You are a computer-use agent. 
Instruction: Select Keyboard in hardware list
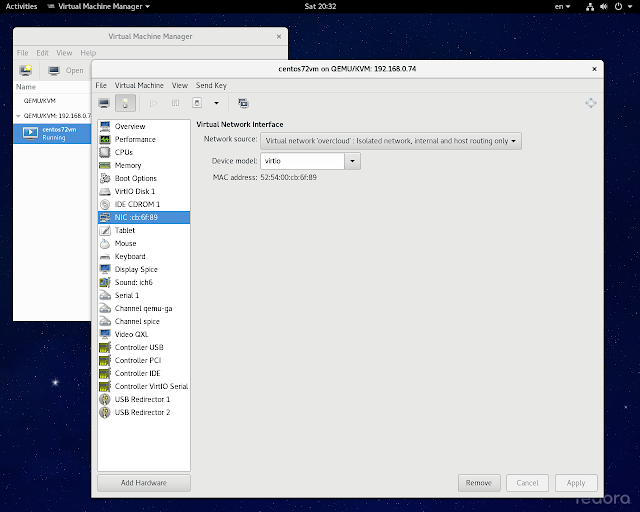[144, 256]
